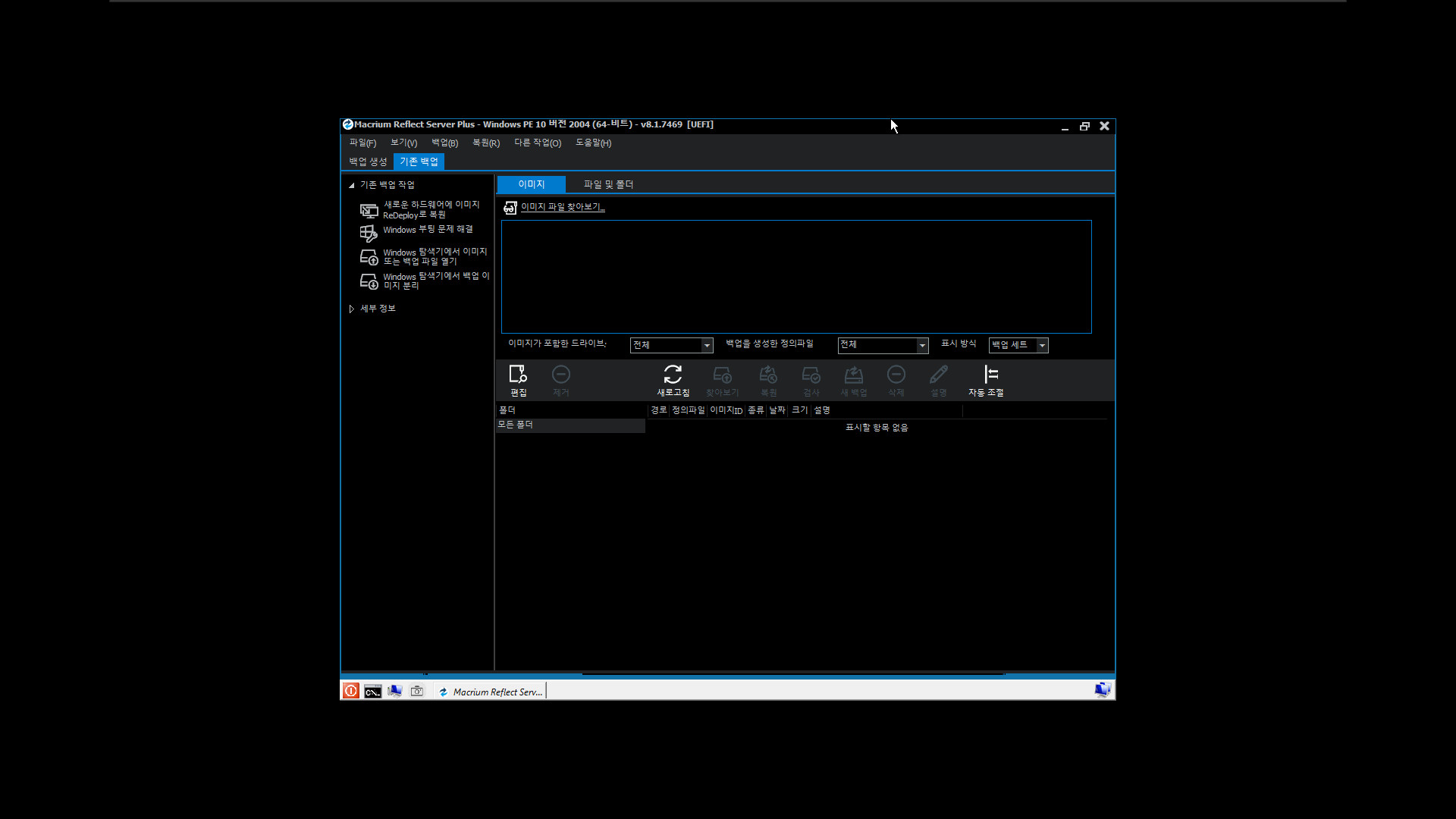Click the 새 백업 (new backup) icon
The image size is (1456, 819).
(x=854, y=375)
